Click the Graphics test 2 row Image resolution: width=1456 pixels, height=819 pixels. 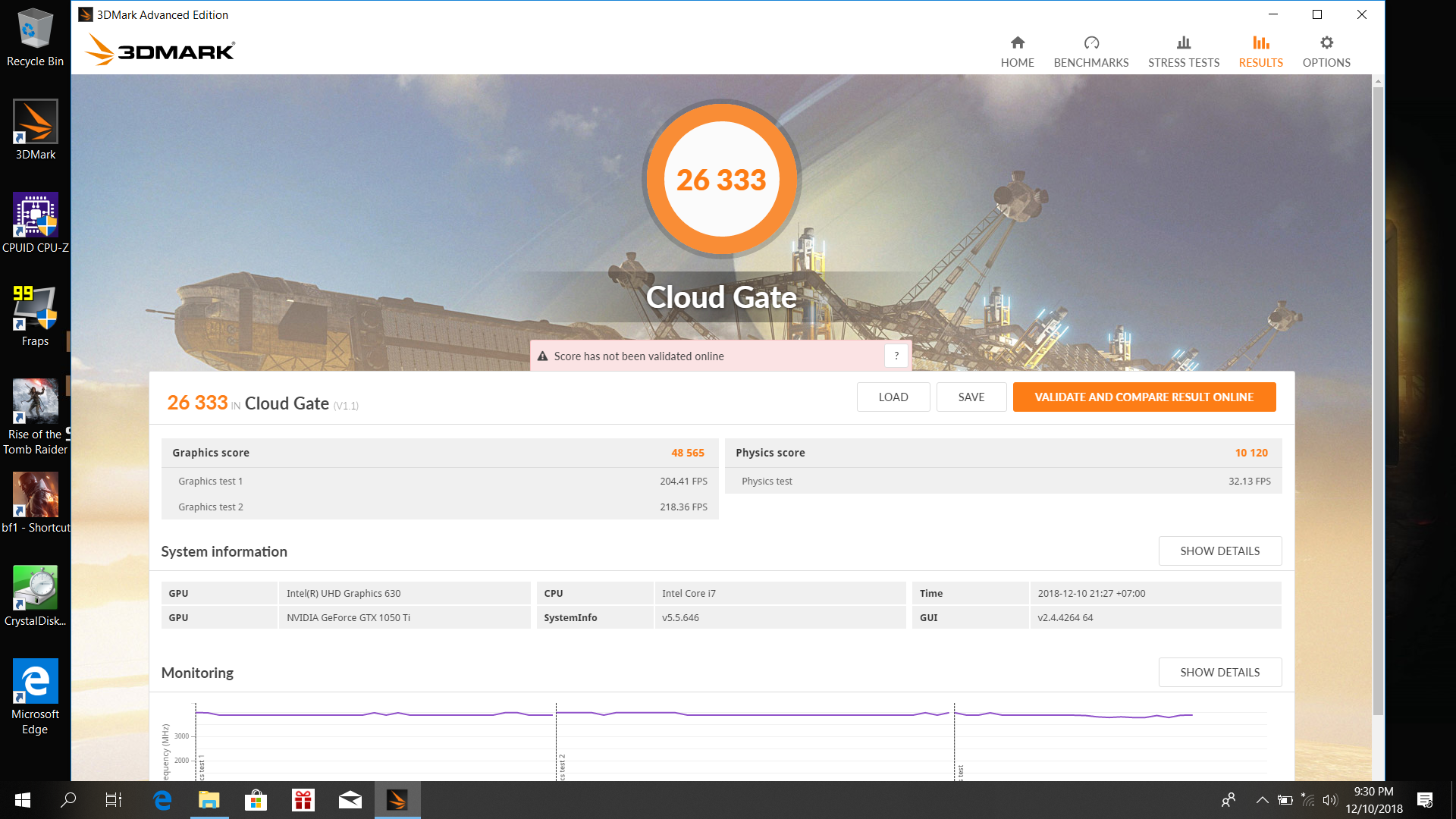coord(440,507)
